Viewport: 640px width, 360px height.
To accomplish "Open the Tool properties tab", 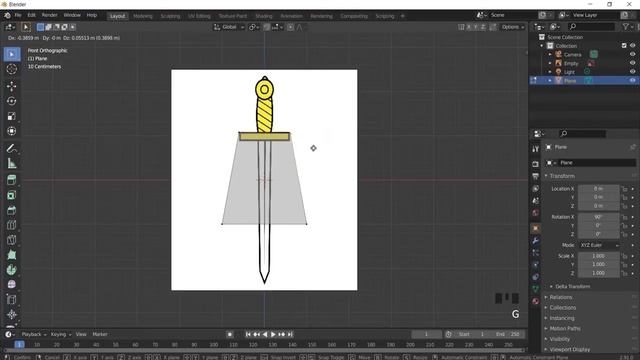I will (x=536, y=149).
